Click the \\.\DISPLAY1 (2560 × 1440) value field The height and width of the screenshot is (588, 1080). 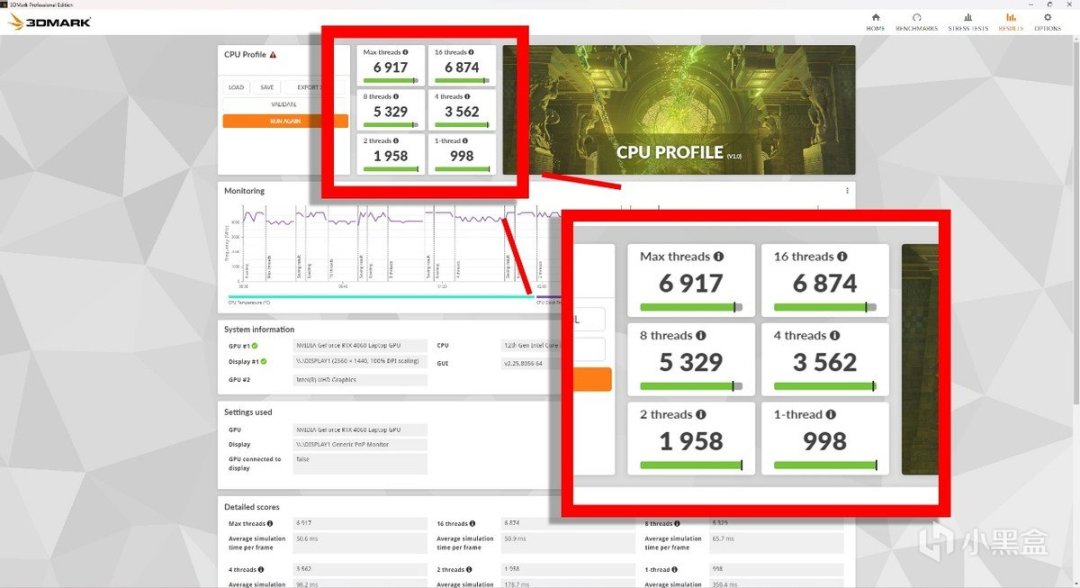click(x=360, y=361)
